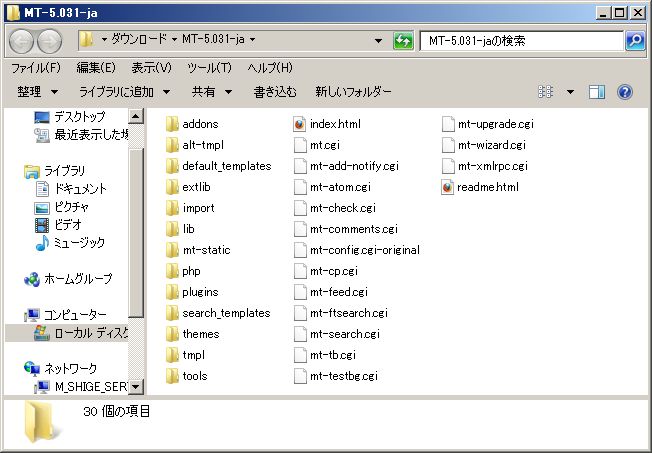The height and width of the screenshot is (453, 652).
Task: Click the magnifier search button
Action: tap(635, 41)
